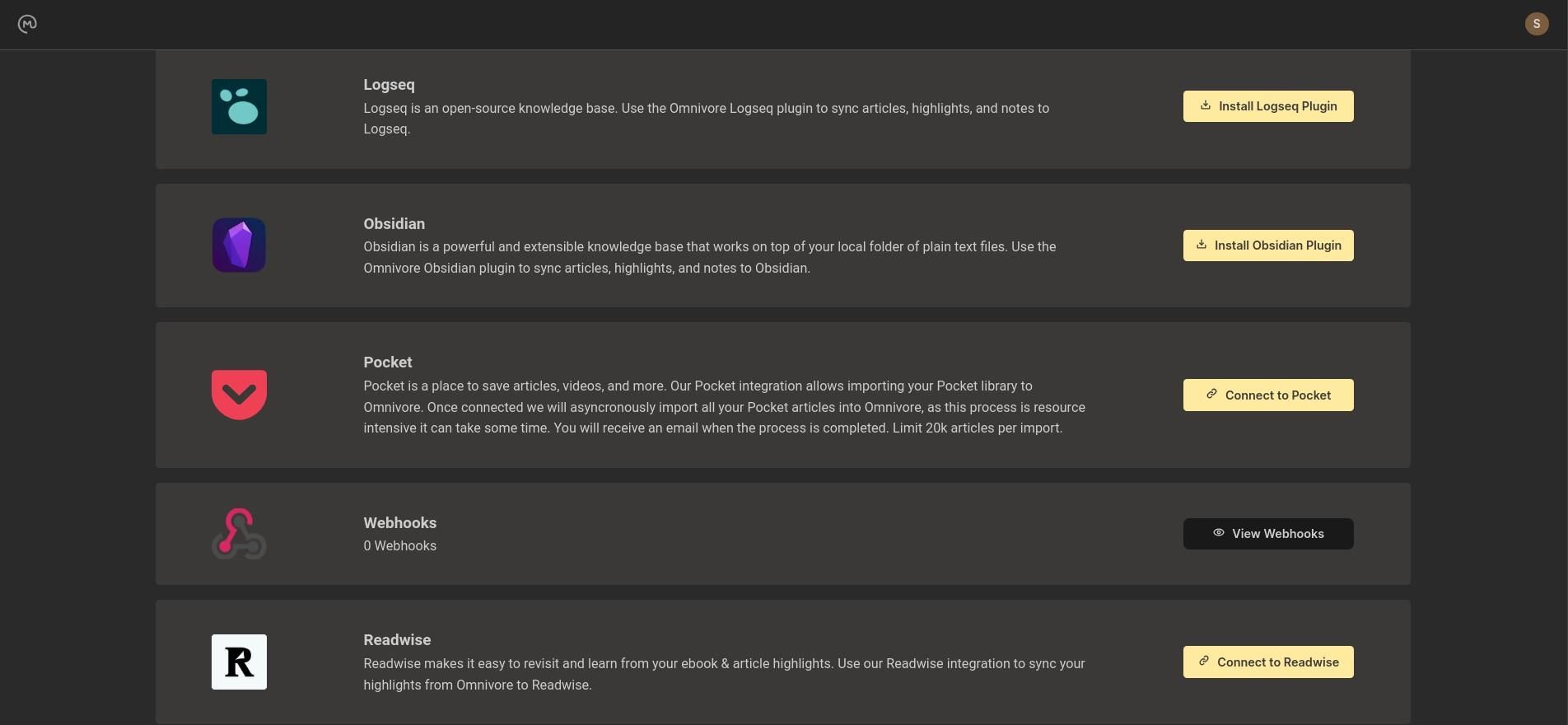Click the download icon inside Install Logseq Plugin

coord(1205,105)
